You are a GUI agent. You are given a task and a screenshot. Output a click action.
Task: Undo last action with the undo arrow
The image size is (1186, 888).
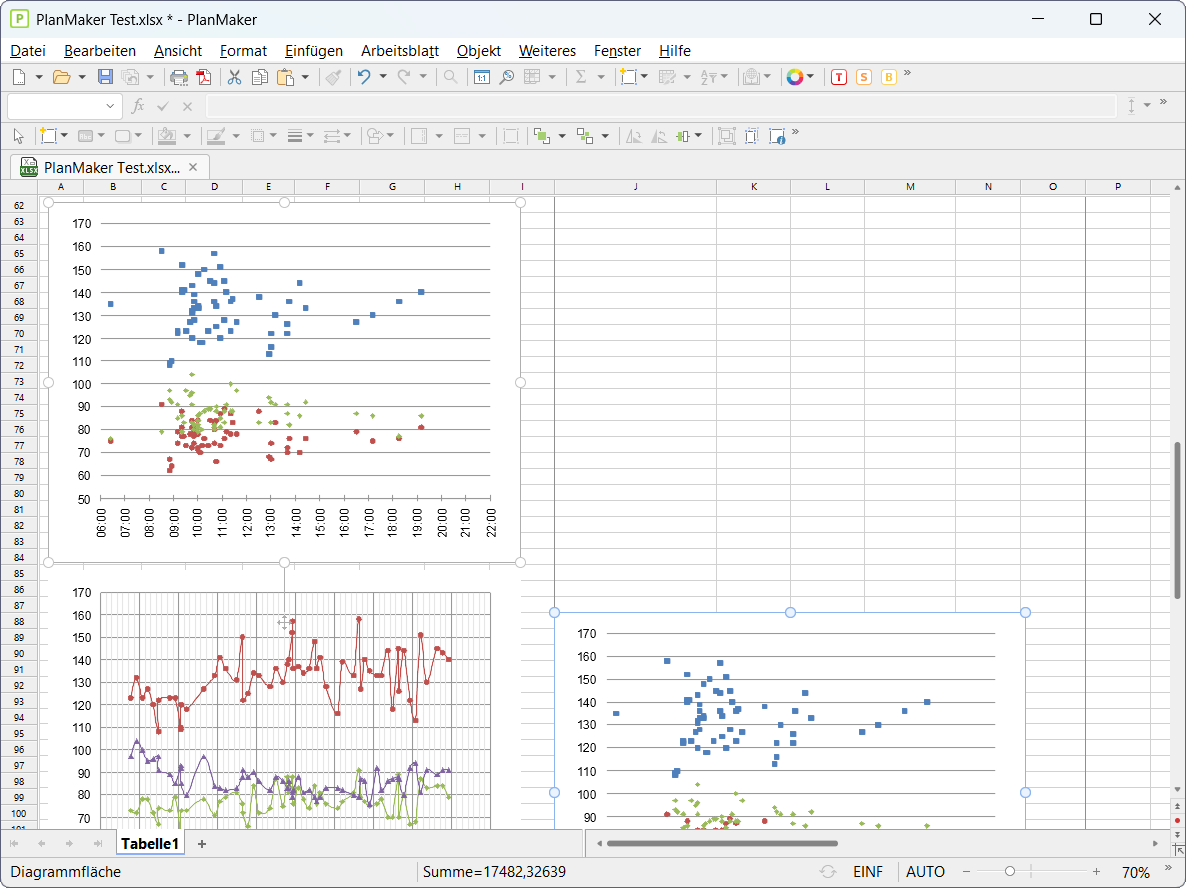point(364,77)
